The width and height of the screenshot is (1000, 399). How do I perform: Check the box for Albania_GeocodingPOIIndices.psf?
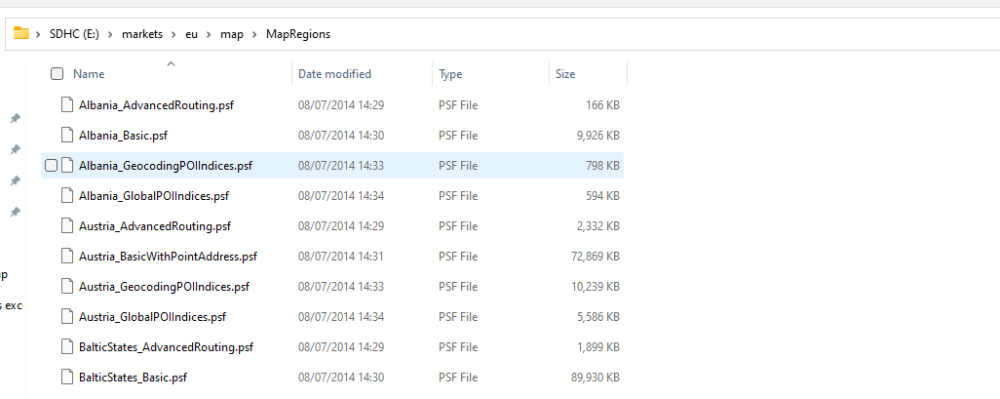pyautogui.click(x=51, y=166)
